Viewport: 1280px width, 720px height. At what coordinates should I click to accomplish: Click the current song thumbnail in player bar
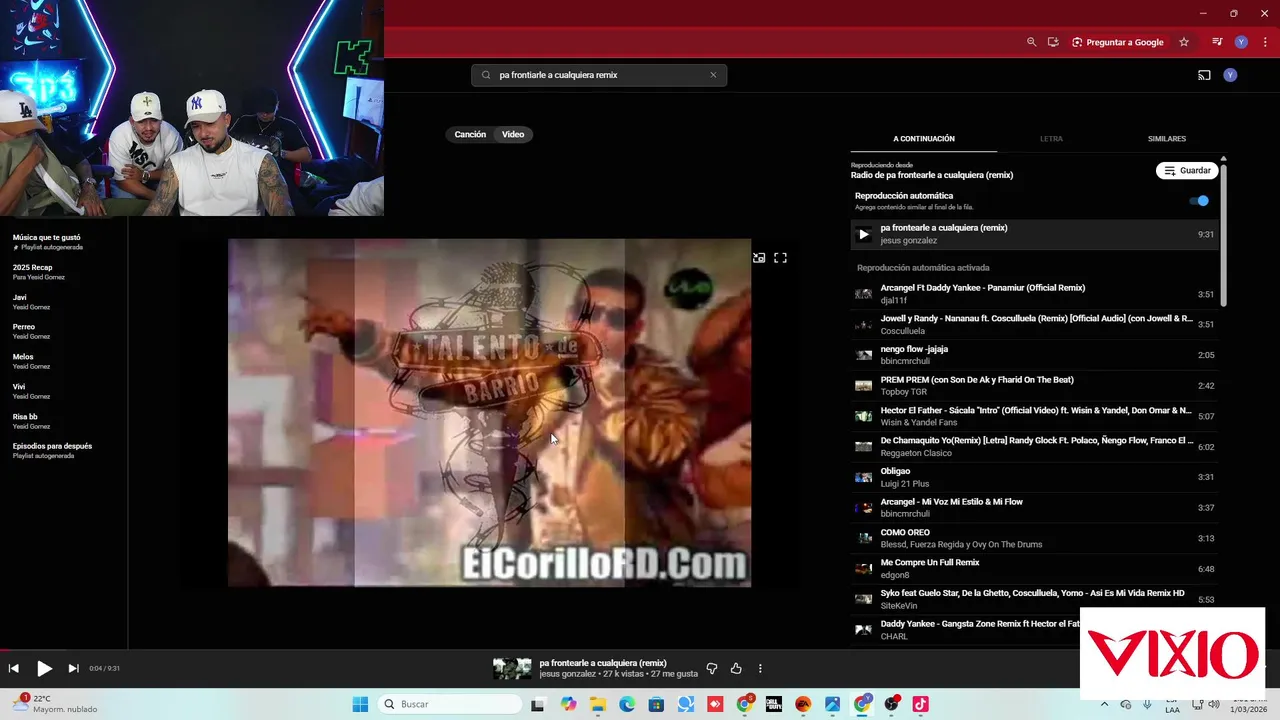pyautogui.click(x=512, y=669)
